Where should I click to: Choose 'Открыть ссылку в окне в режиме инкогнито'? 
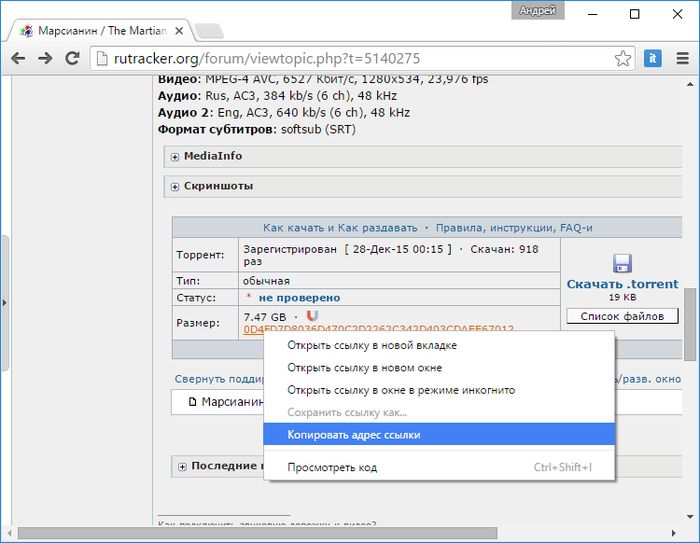coord(401,390)
